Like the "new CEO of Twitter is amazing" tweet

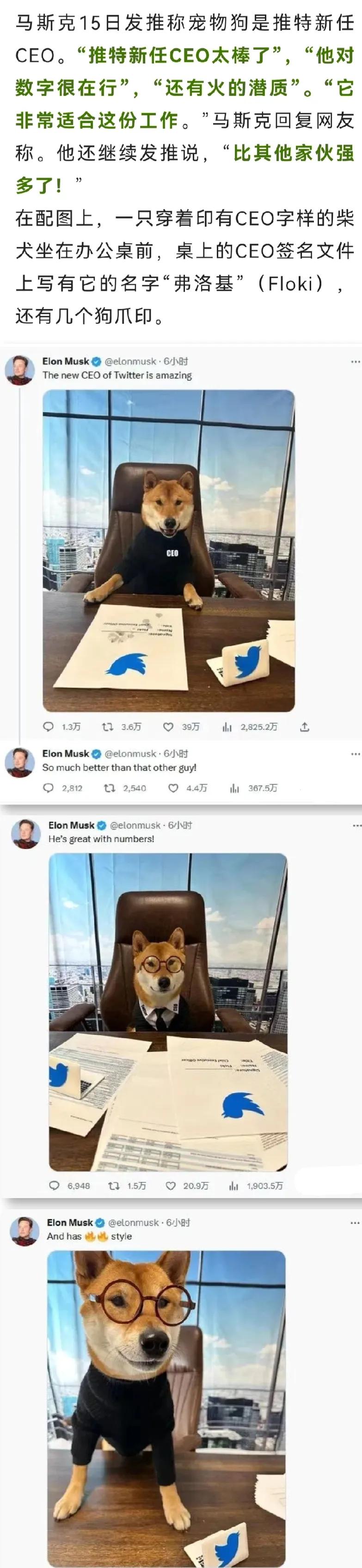pos(168,726)
